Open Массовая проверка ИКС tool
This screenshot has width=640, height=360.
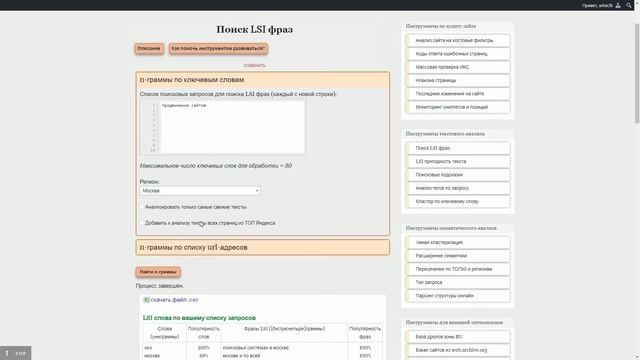458,67
